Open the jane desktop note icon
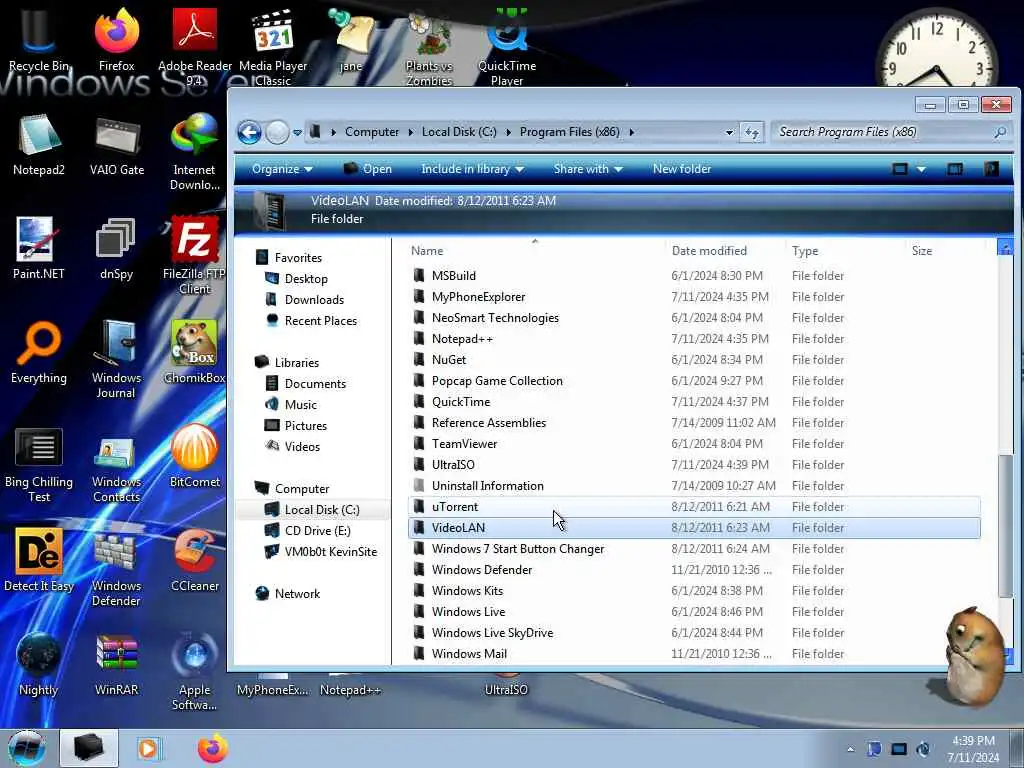This screenshot has width=1024, height=768. click(351, 39)
